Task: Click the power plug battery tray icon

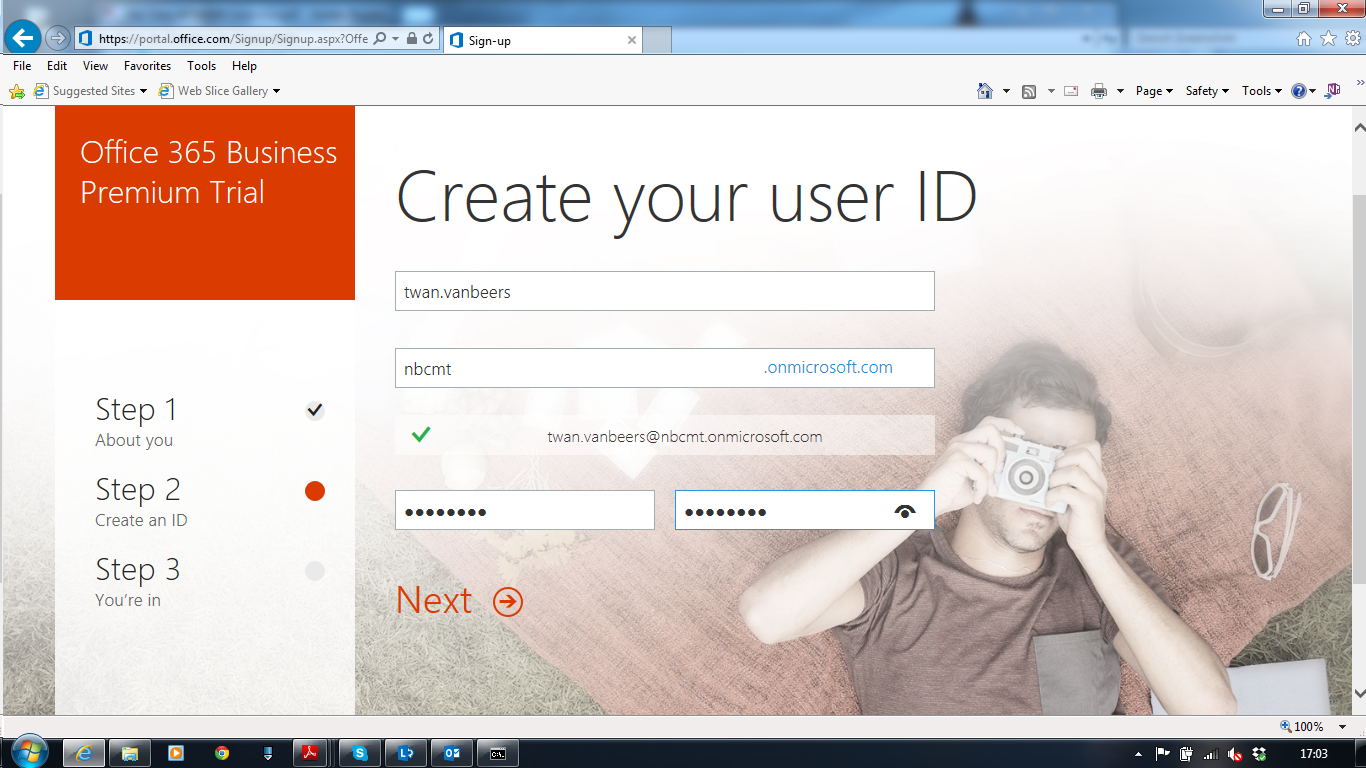Action: (1187, 754)
